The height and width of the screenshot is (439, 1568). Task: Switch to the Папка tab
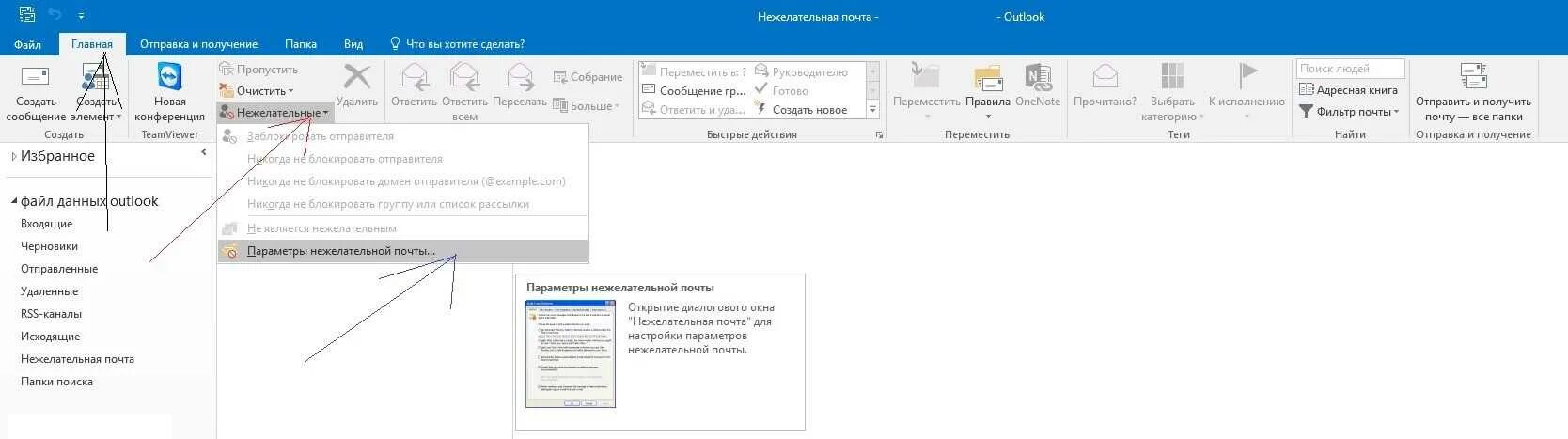[301, 44]
